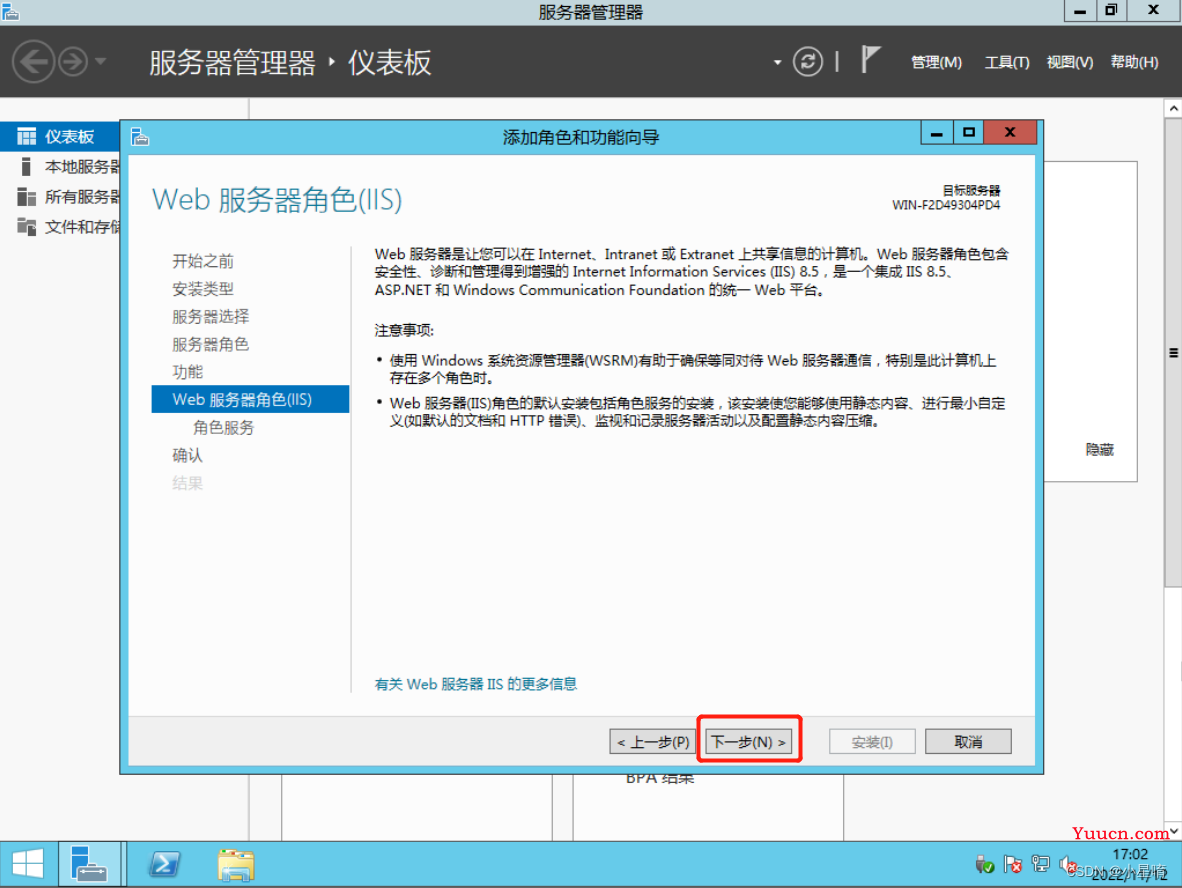Click the target server name WIN-F2D49304PD4
Screen dimensions: 1182x888
tap(946, 205)
